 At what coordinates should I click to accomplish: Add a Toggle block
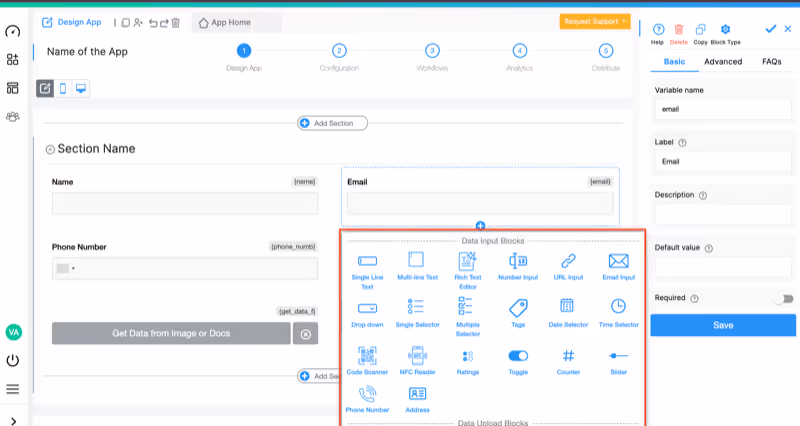pos(518,362)
